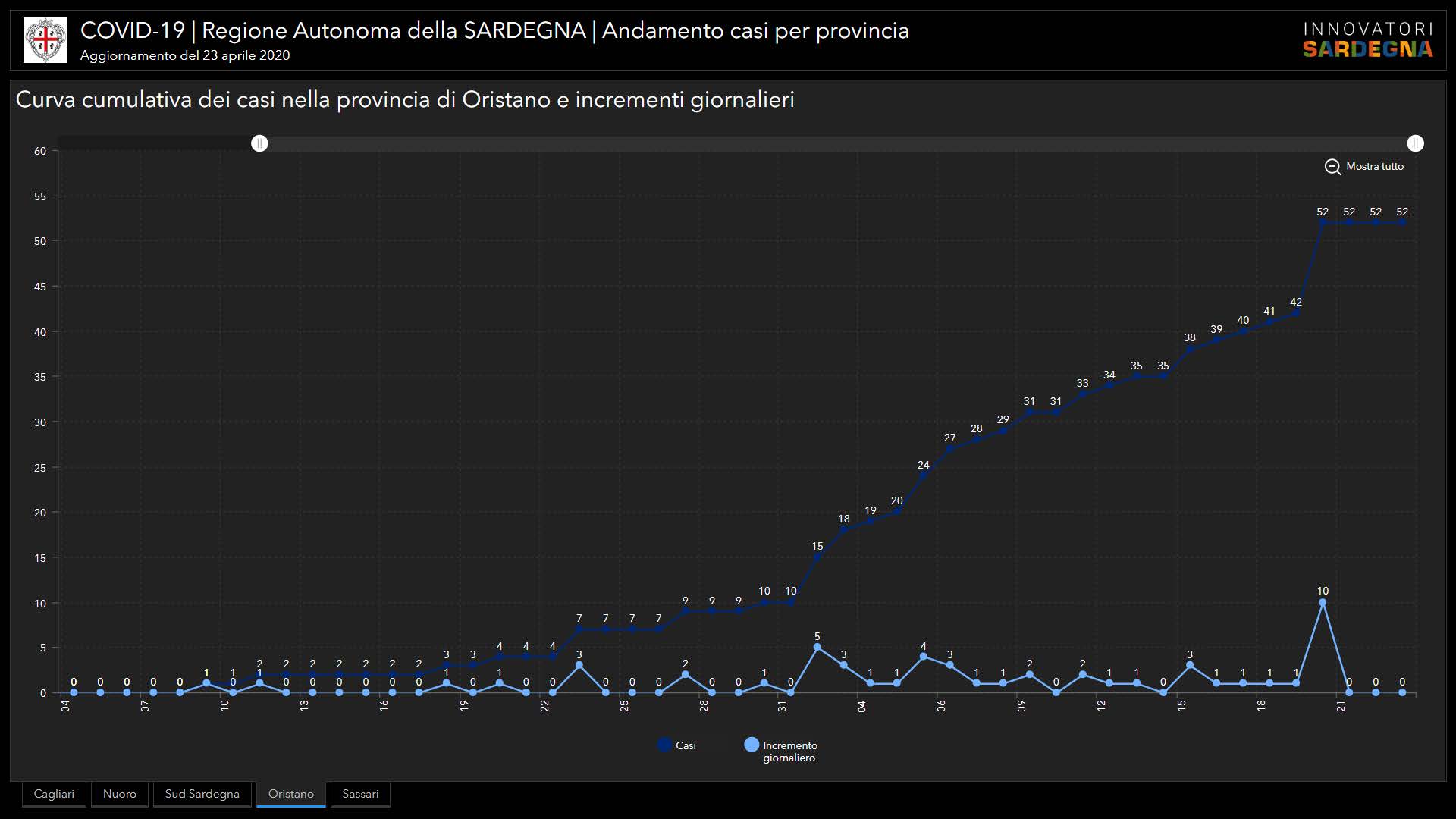Image resolution: width=1456 pixels, height=819 pixels.
Task: Click the daily increment peak point labeled 10
Action: [1323, 603]
